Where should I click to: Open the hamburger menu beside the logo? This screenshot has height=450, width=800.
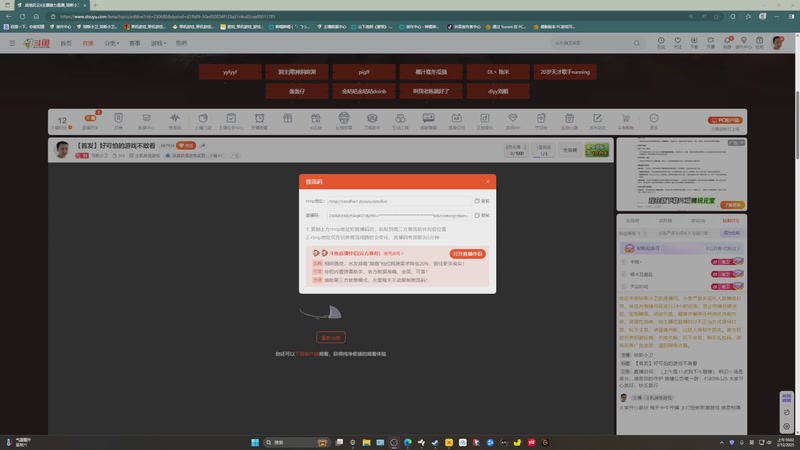coord(12,43)
